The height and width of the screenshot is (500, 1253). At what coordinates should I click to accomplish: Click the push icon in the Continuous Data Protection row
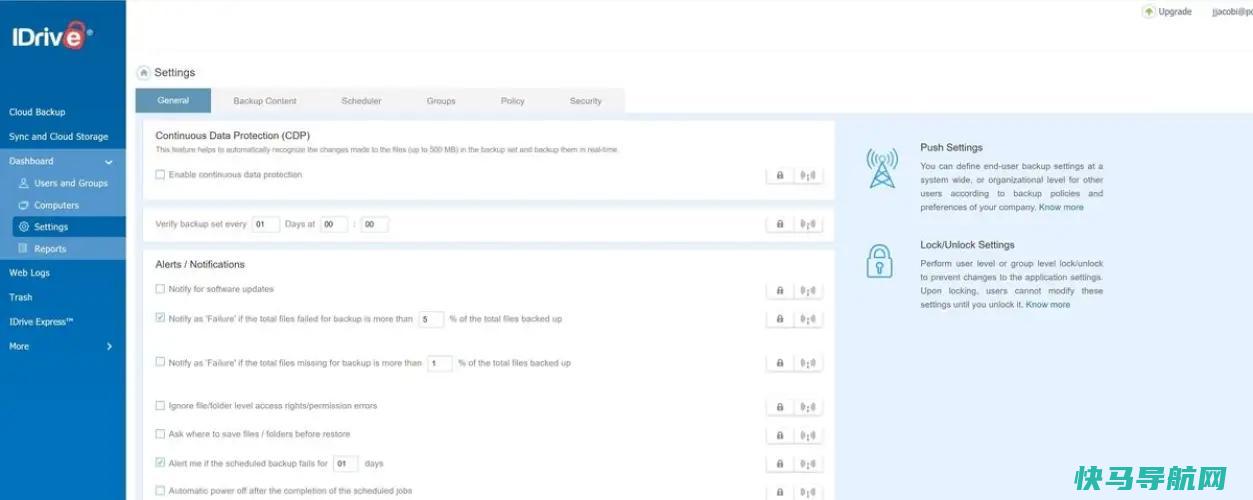(808, 175)
